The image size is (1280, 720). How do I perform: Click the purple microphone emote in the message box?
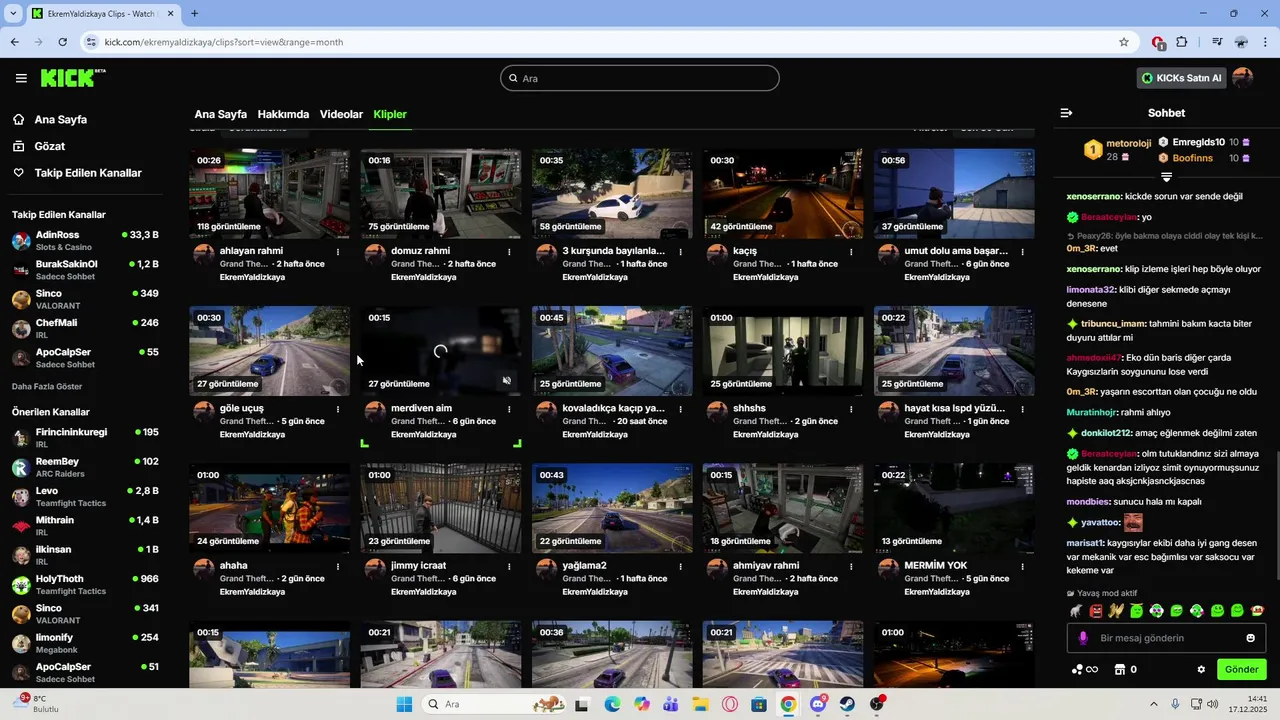coord(1083,638)
